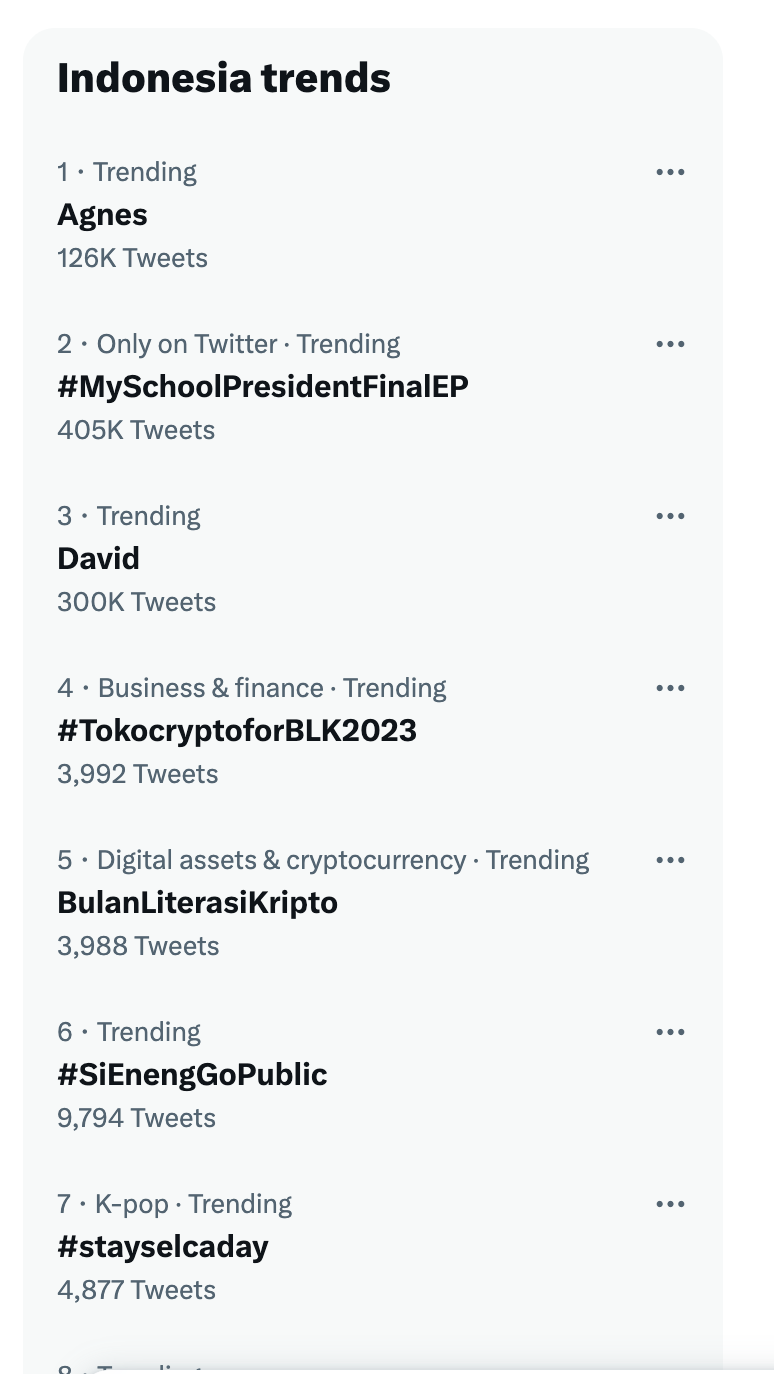
Task: Open more options for #SiEnengGoPublic
Action: [670, 1032]
